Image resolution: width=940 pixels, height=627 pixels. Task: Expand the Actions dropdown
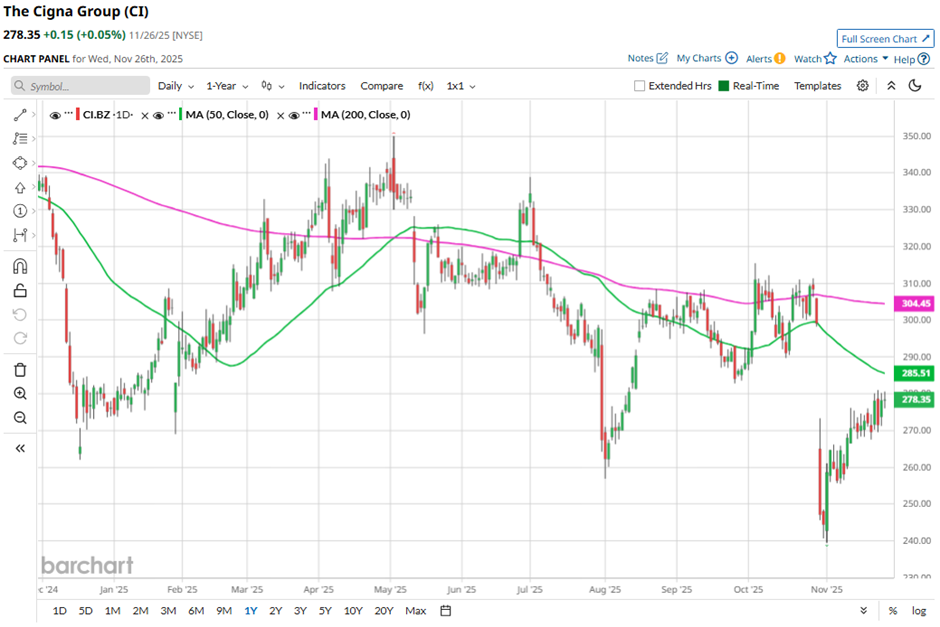pyautogui.click(x=866, y=58)
